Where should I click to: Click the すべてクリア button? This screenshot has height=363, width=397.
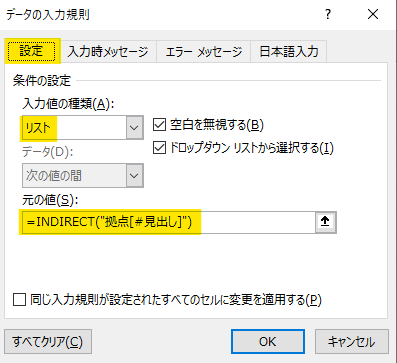[x=48, y=342]
